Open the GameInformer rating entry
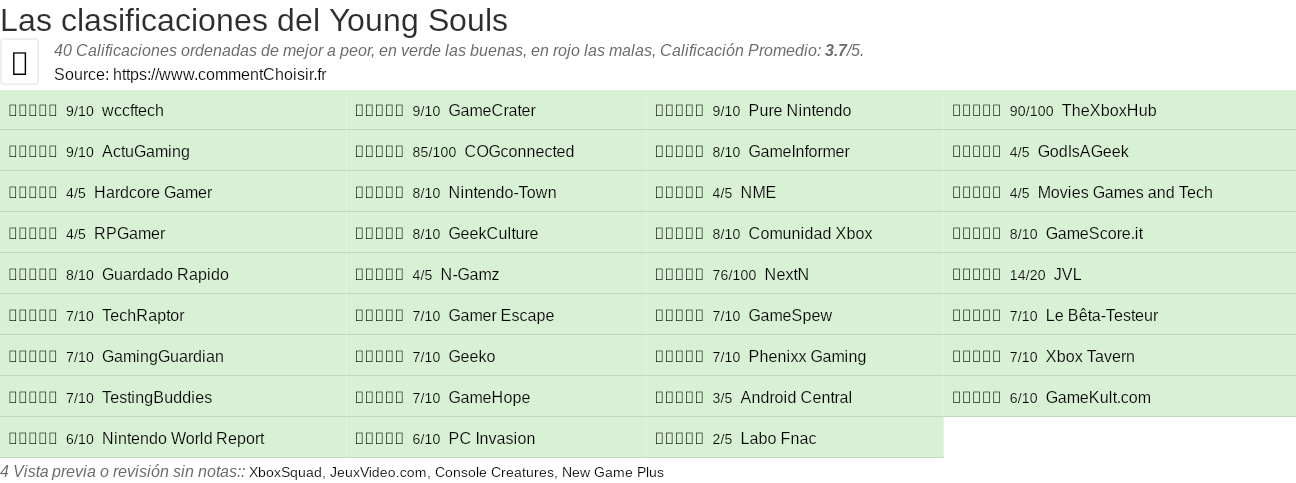1296x483 pixels. click(798, 152)
